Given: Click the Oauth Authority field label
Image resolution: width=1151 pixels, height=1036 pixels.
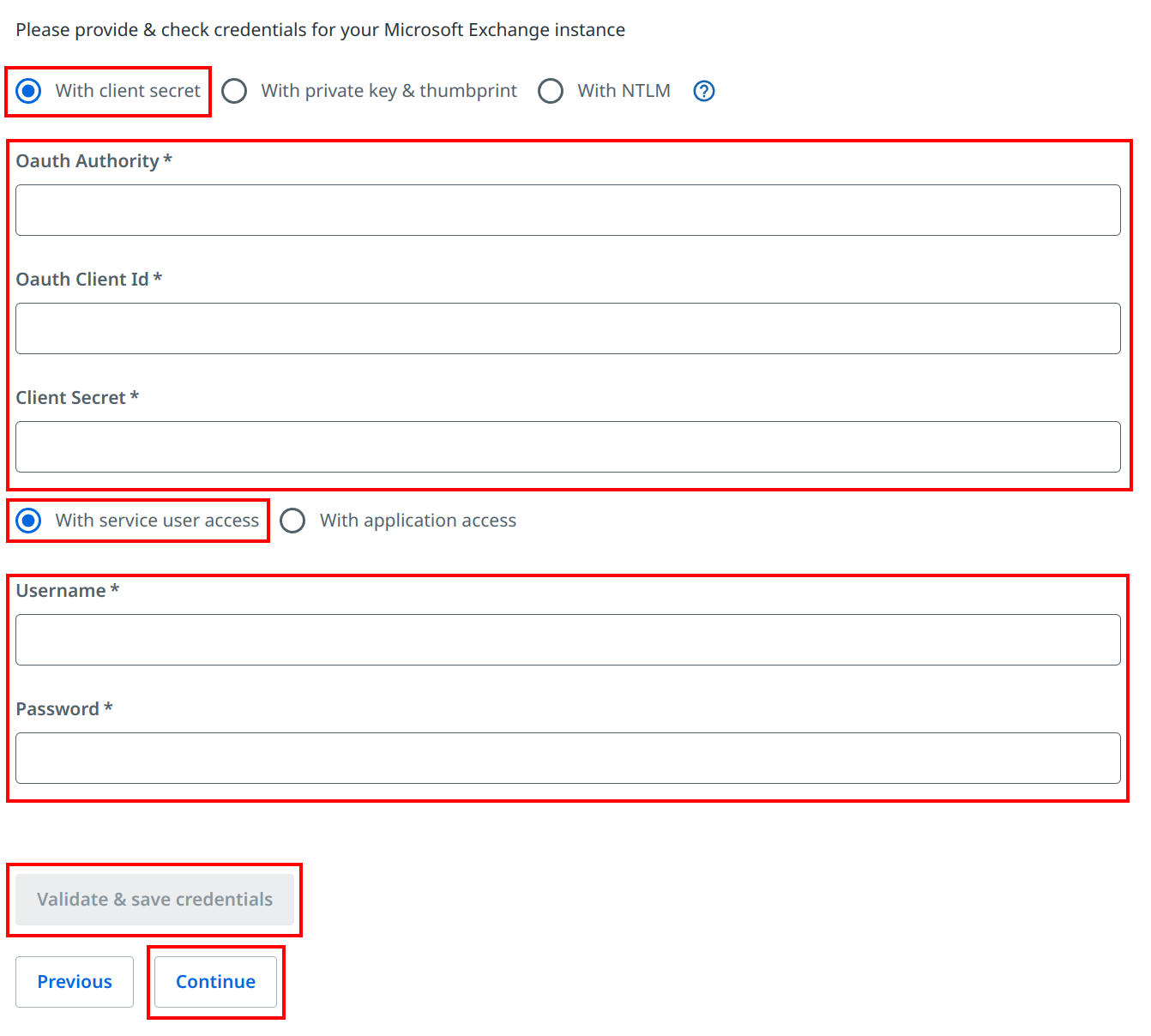Looking at the screenshot, I should [x=87, y=161].
